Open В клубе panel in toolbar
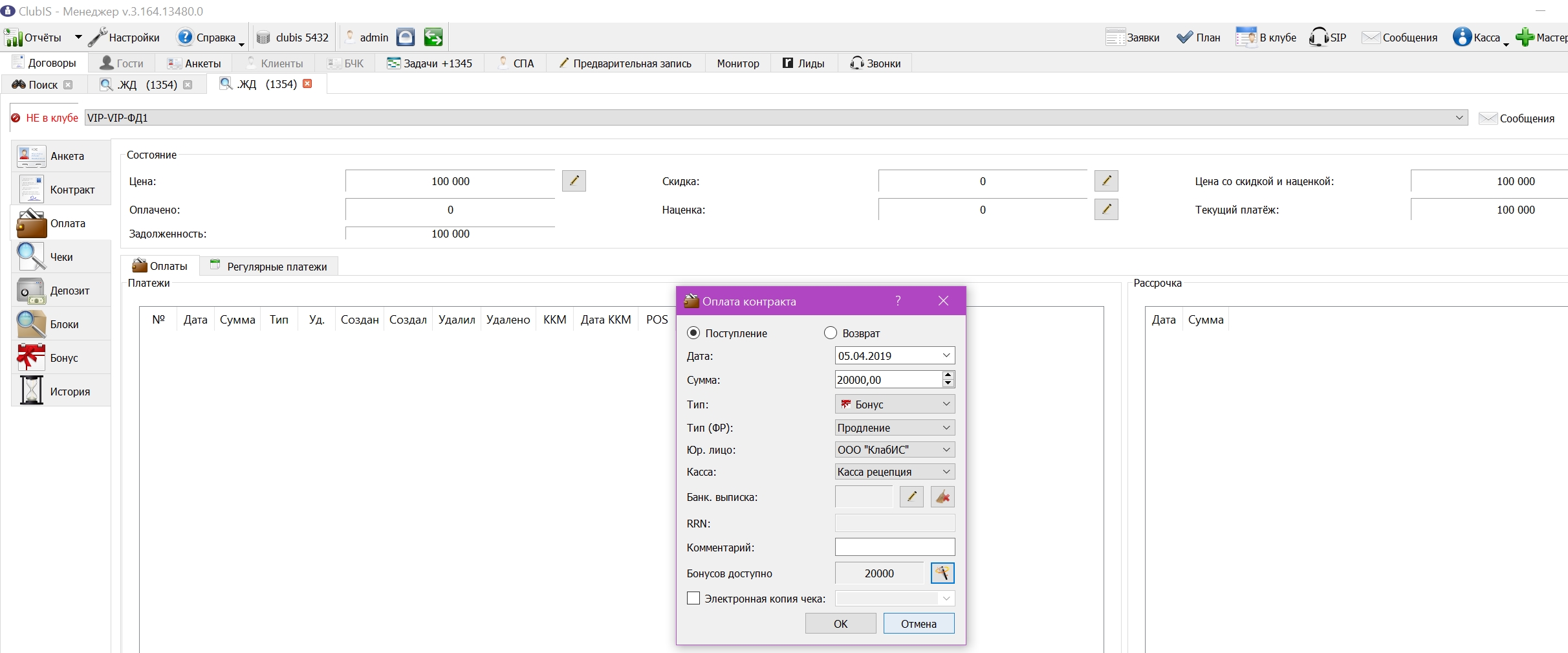This screenshot has height=653, width=1568. coord(1266,38)
